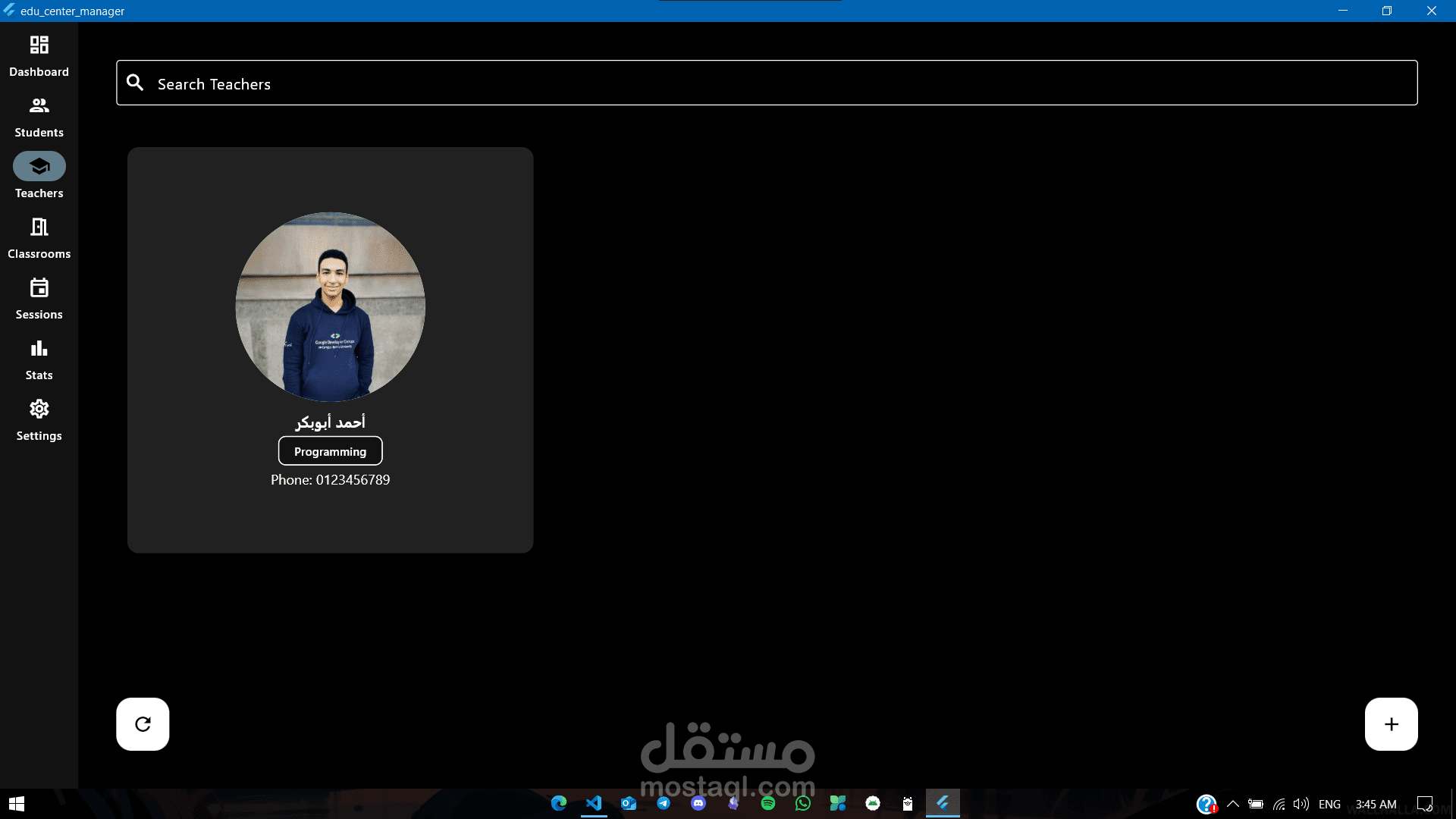Open the teacher's profile photo

pyautogui.click(x=330, y=306)
